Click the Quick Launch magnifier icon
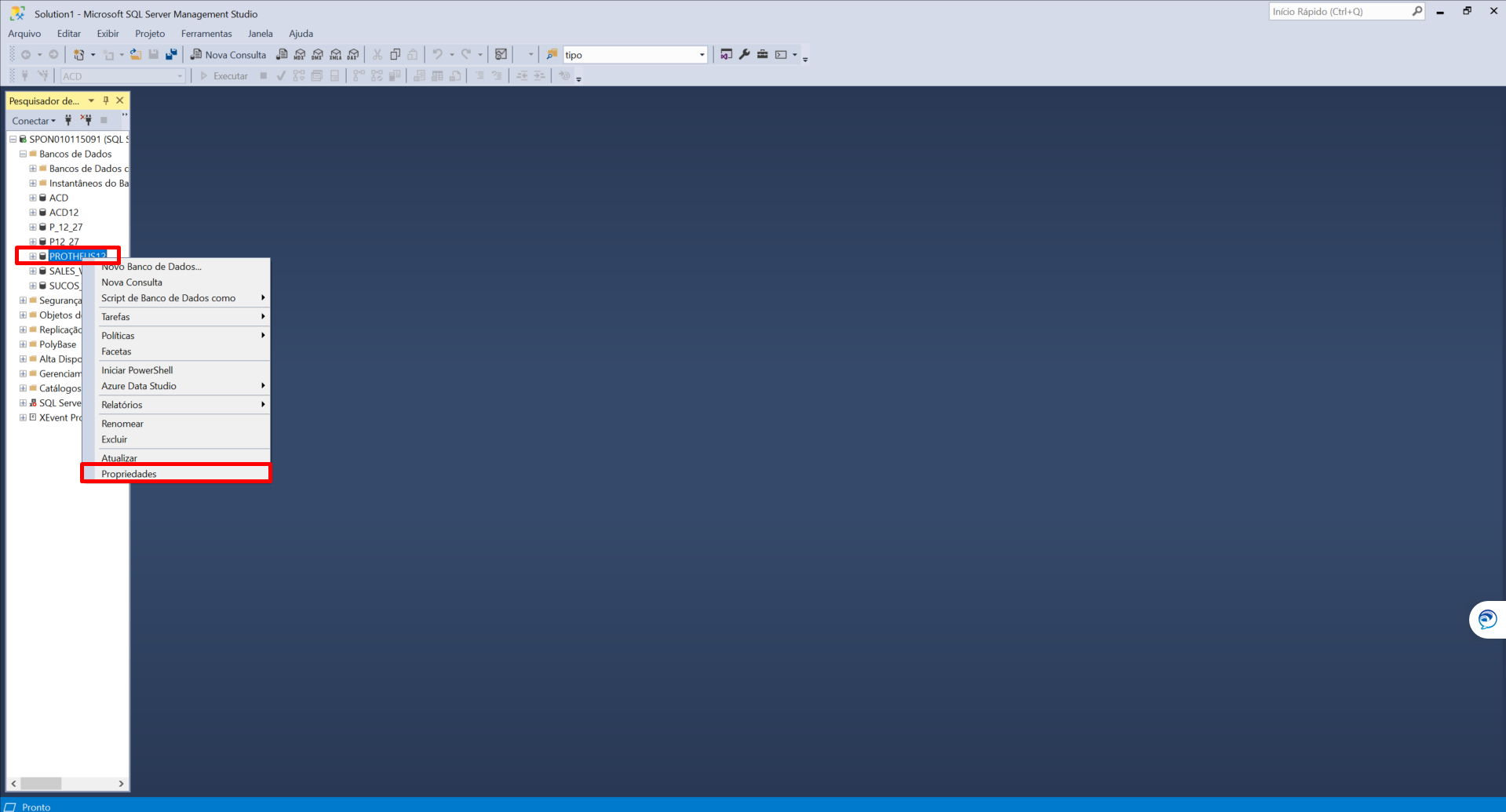 (x=1417, y=12)
